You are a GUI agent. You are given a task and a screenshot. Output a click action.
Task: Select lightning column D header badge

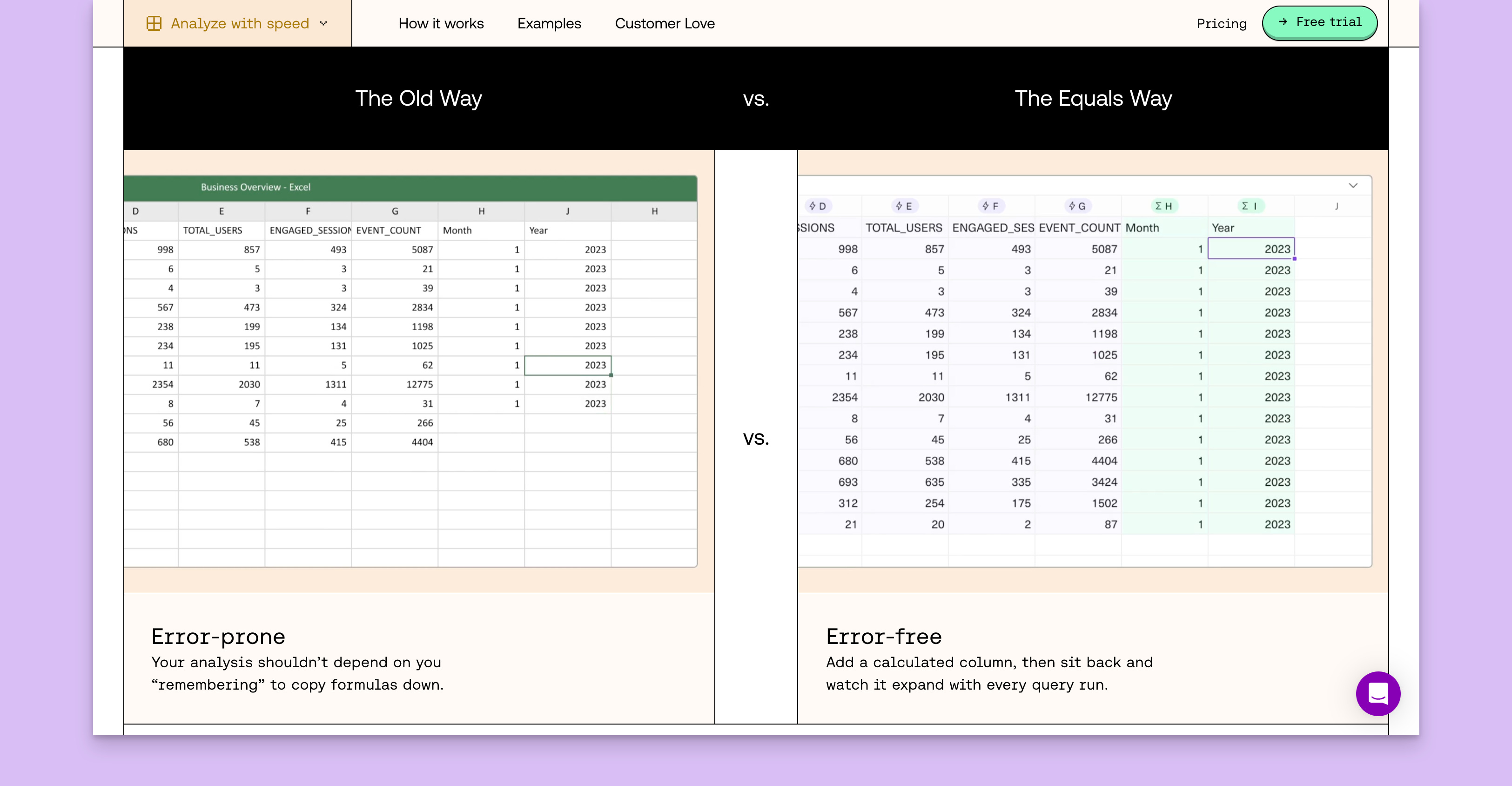(x=818, y=206)
